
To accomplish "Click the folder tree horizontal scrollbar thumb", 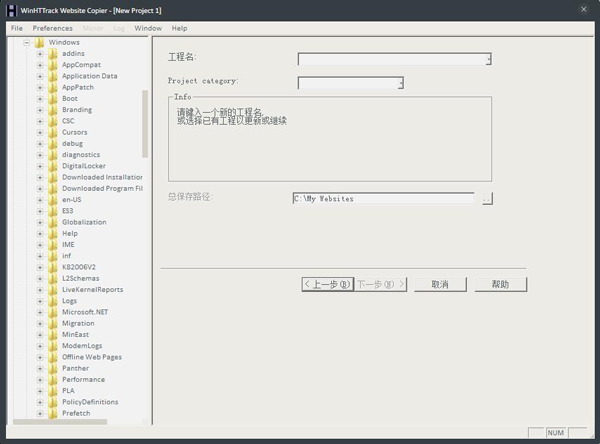I will [x=60, y=422].
